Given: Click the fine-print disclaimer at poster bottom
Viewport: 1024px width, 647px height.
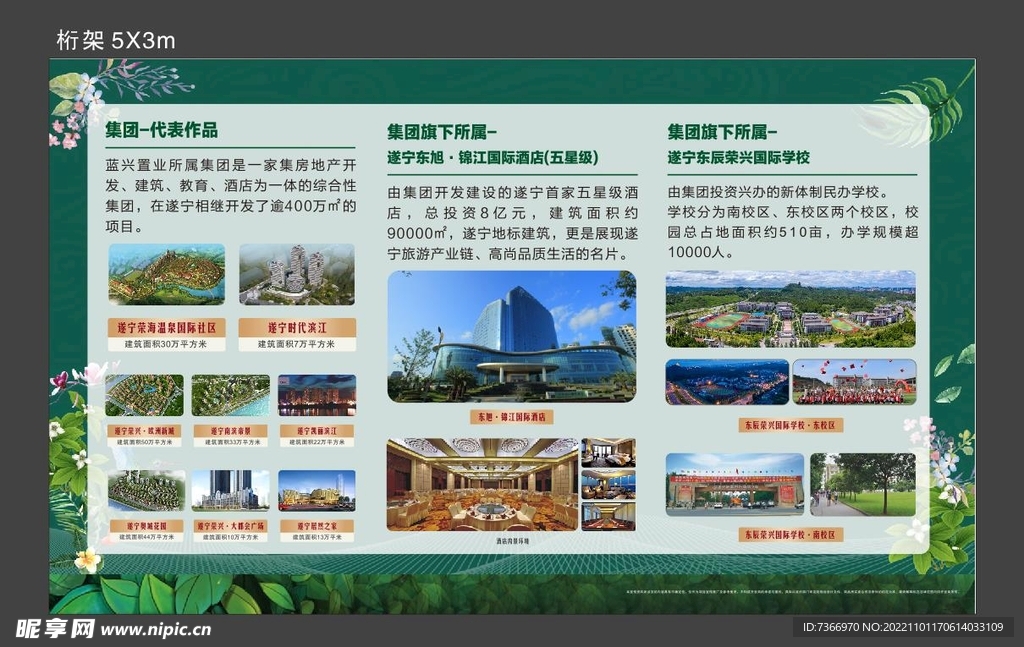Looking at the screenshot, I should 792,592.
